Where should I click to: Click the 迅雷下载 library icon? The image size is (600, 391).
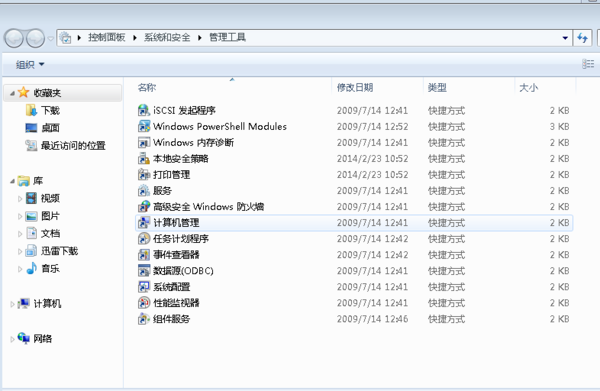coord(31,251)
